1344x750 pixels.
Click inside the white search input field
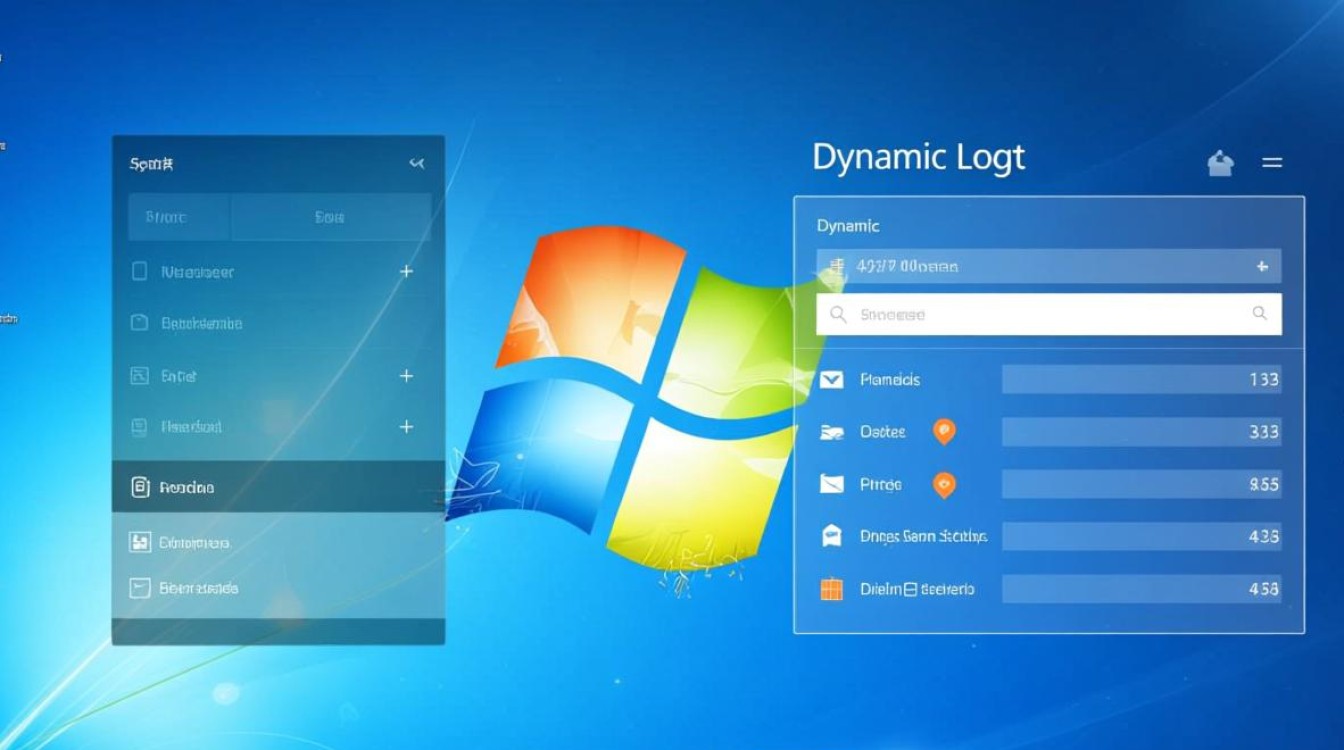(x=1040, y=314)
